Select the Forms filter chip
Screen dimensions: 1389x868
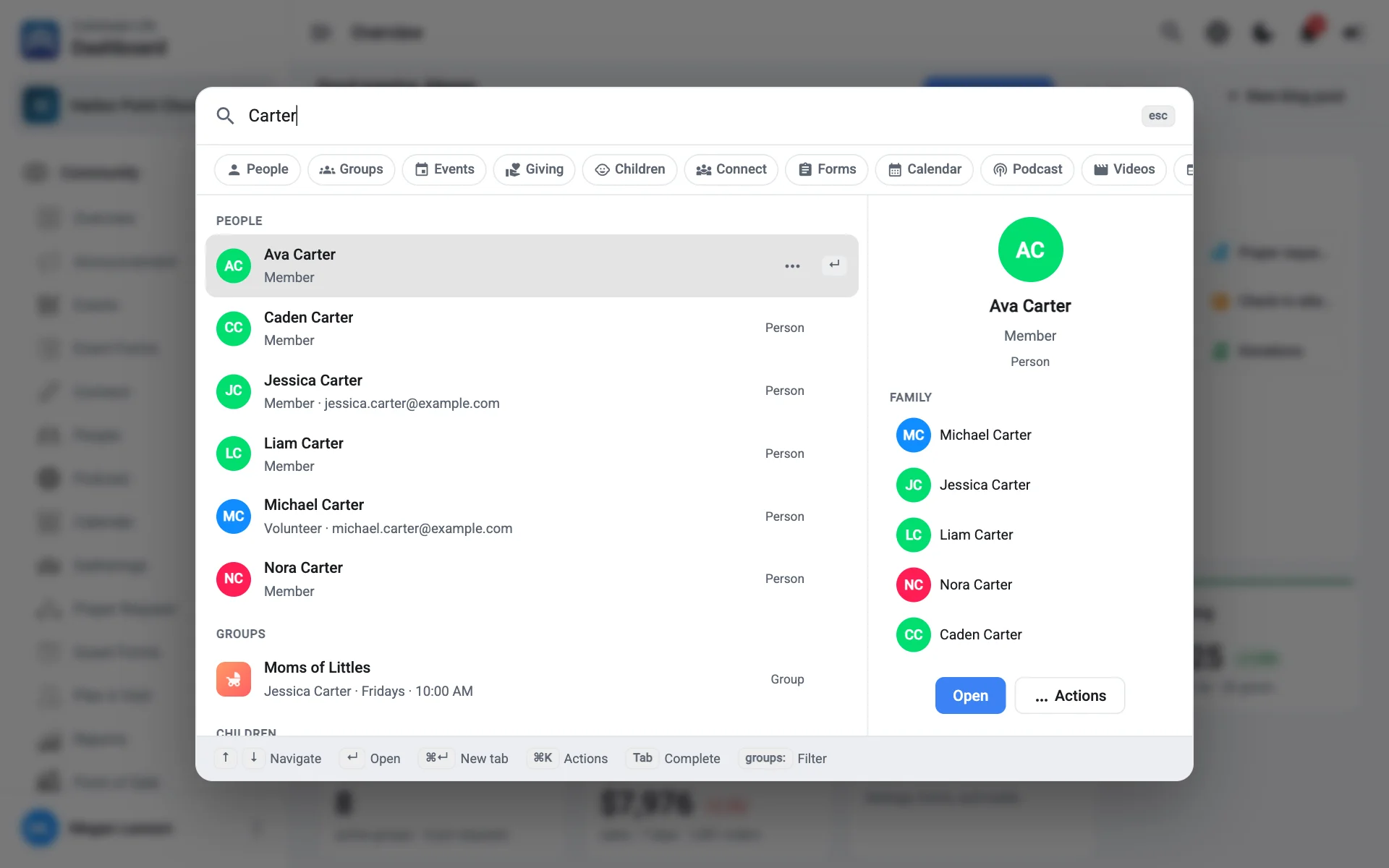point(826,169)
